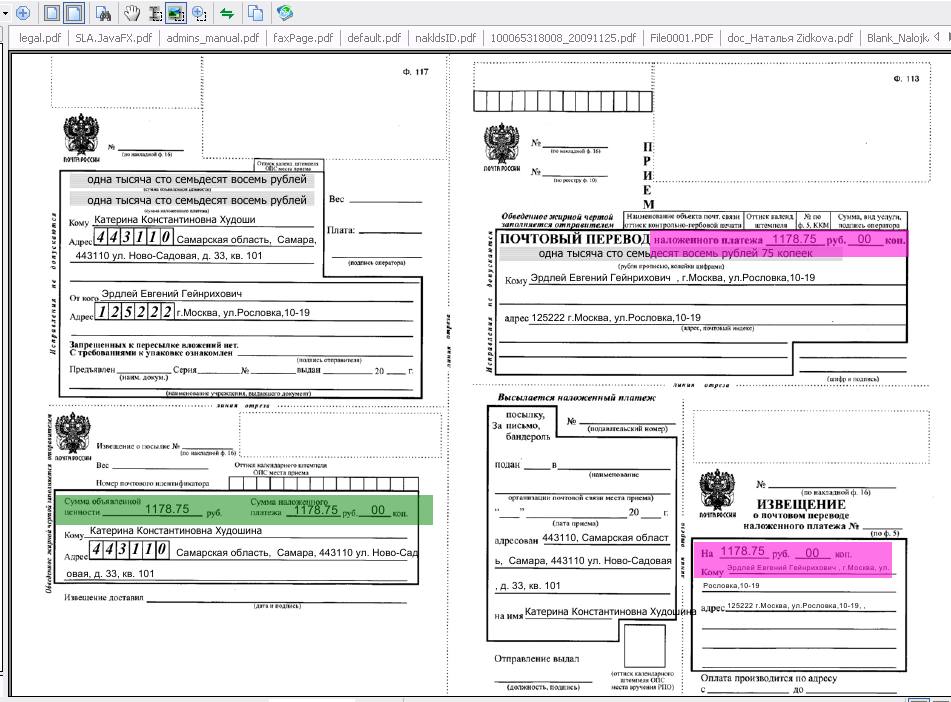The image size is (951, 702).
Task: Activate the marquee zoom tool
Action: coord(200,13)
